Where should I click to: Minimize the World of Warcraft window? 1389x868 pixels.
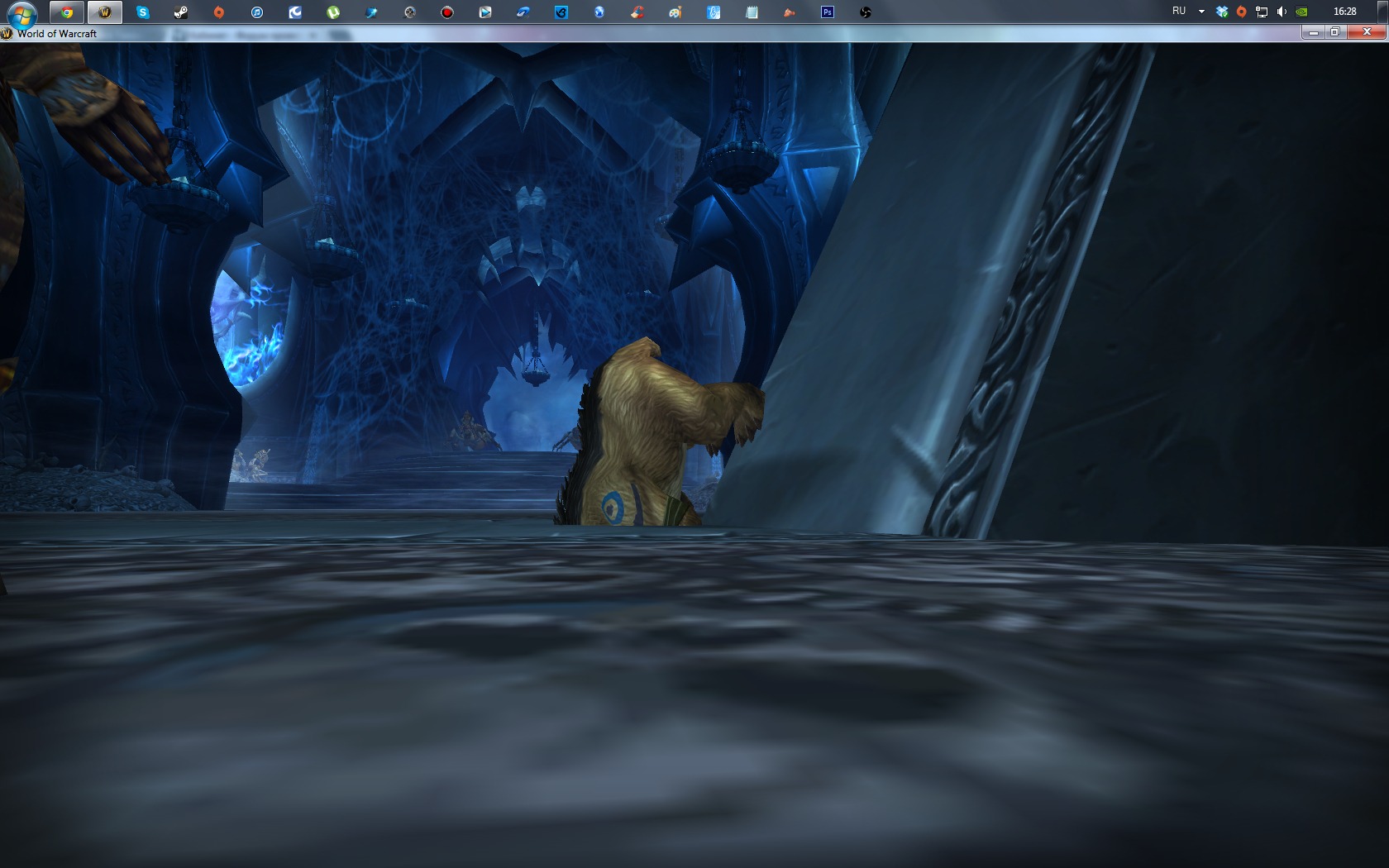(1313, 32)
